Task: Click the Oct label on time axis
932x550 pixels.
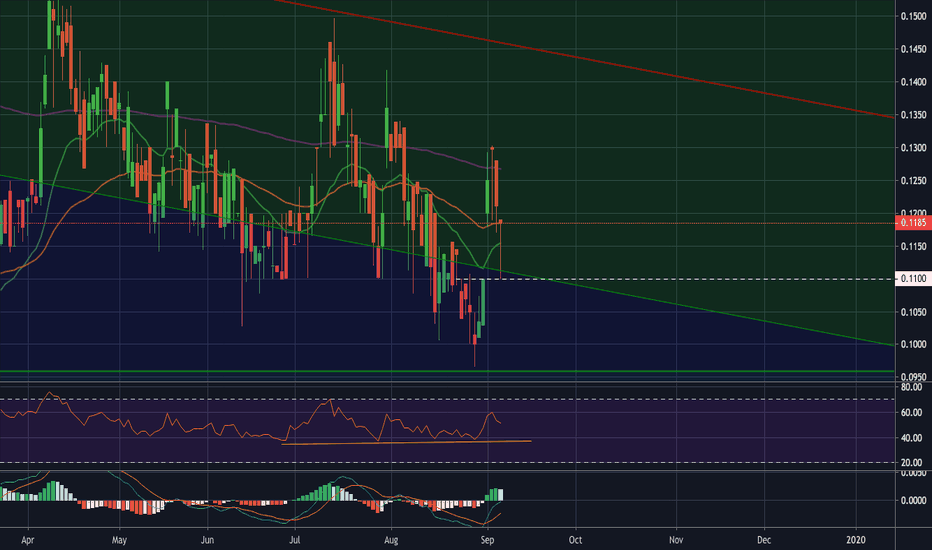Action: 575,540
